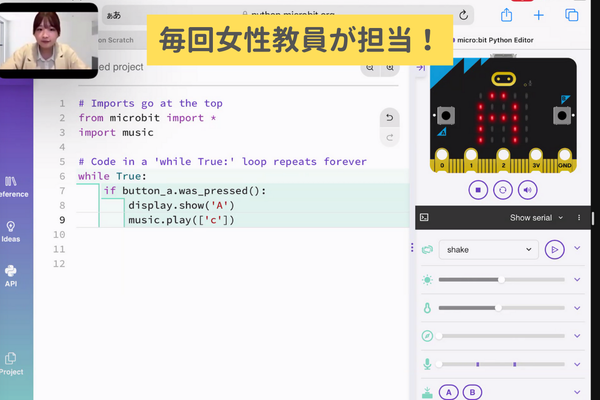Zoom in the code editor
Screen dimensions: 600x400
click(390, 68)
